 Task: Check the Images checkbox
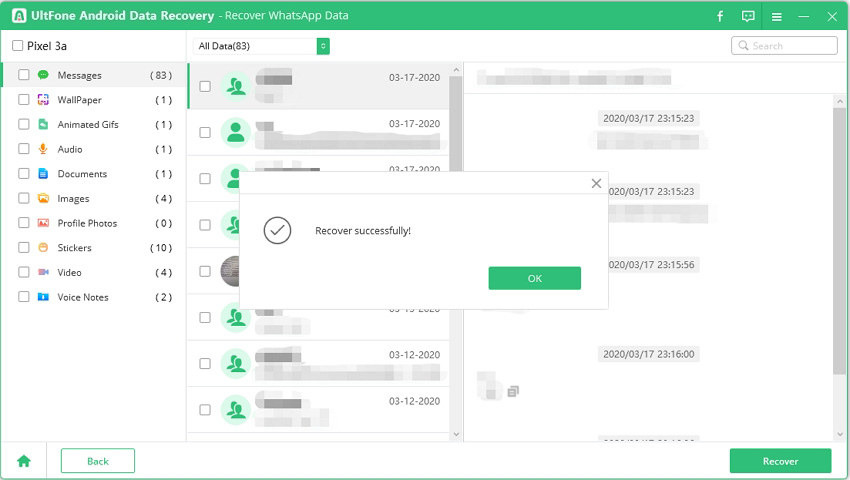[x=24, y=198]
